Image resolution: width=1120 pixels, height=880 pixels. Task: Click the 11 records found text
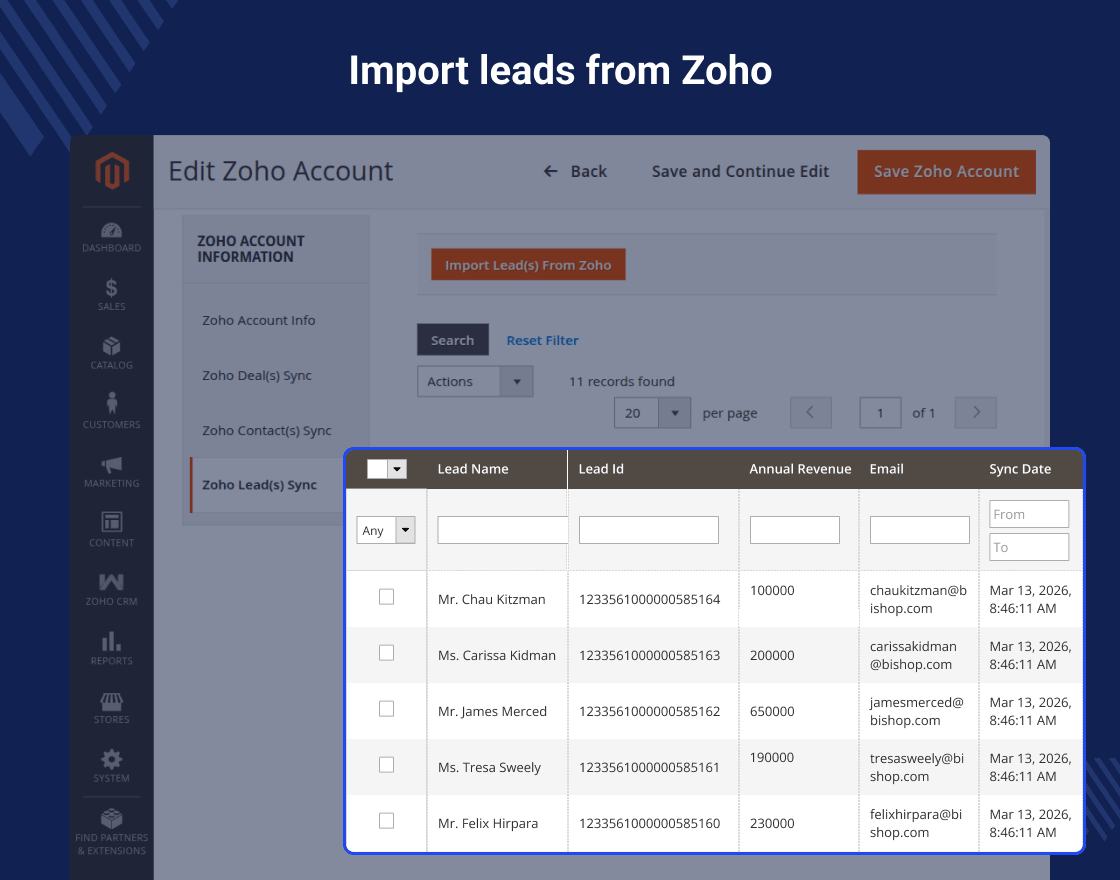pos(621,381)
